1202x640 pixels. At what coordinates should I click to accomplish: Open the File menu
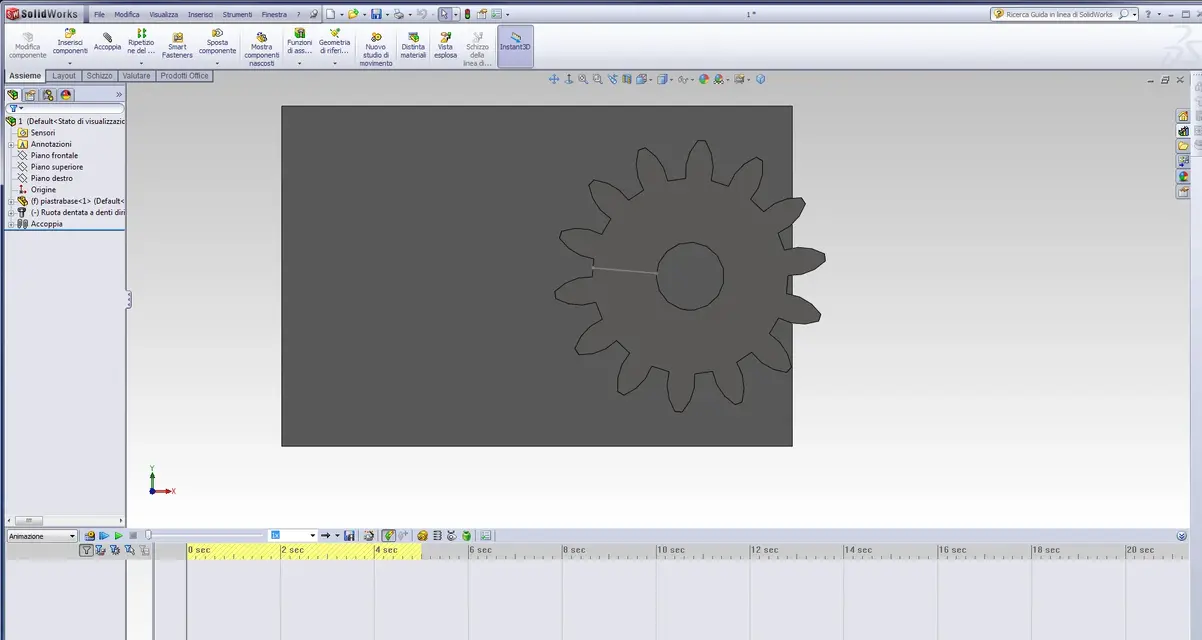click(99, 14)
